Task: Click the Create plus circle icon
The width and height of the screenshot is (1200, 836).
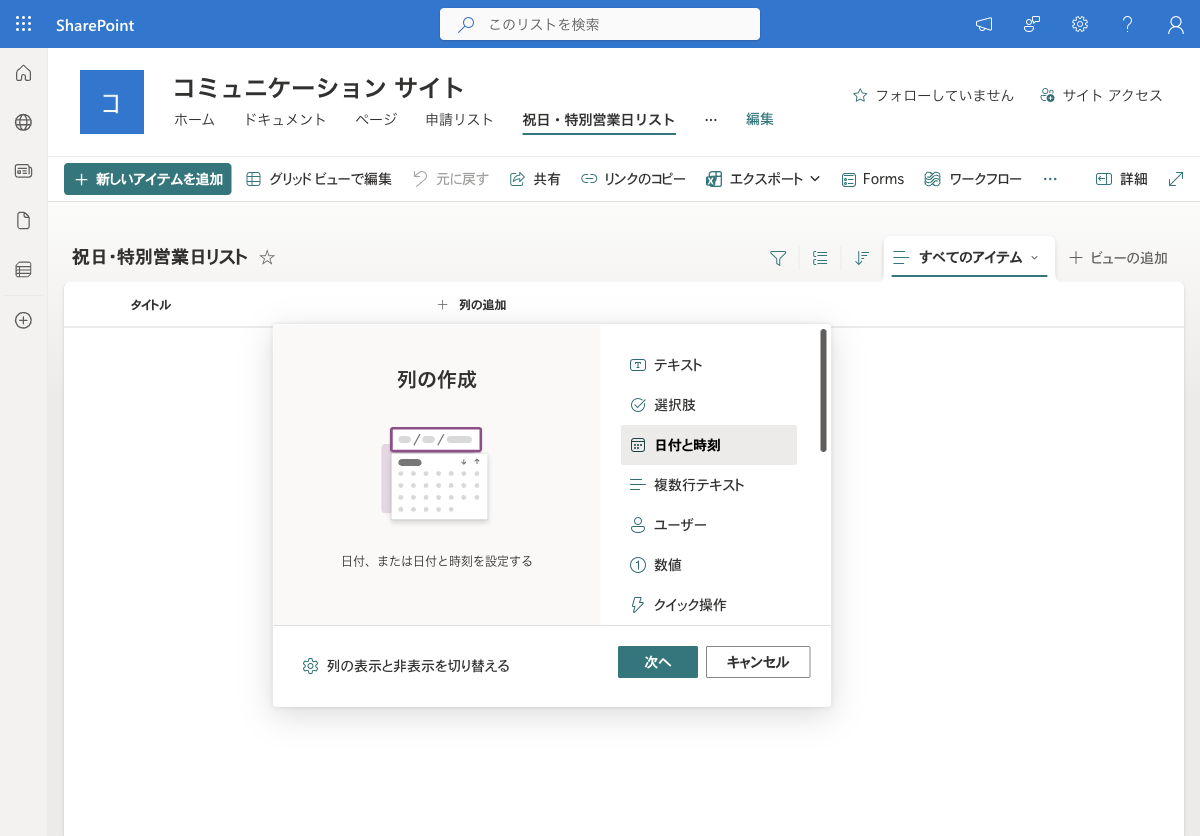Action: (x=24, y=320)
